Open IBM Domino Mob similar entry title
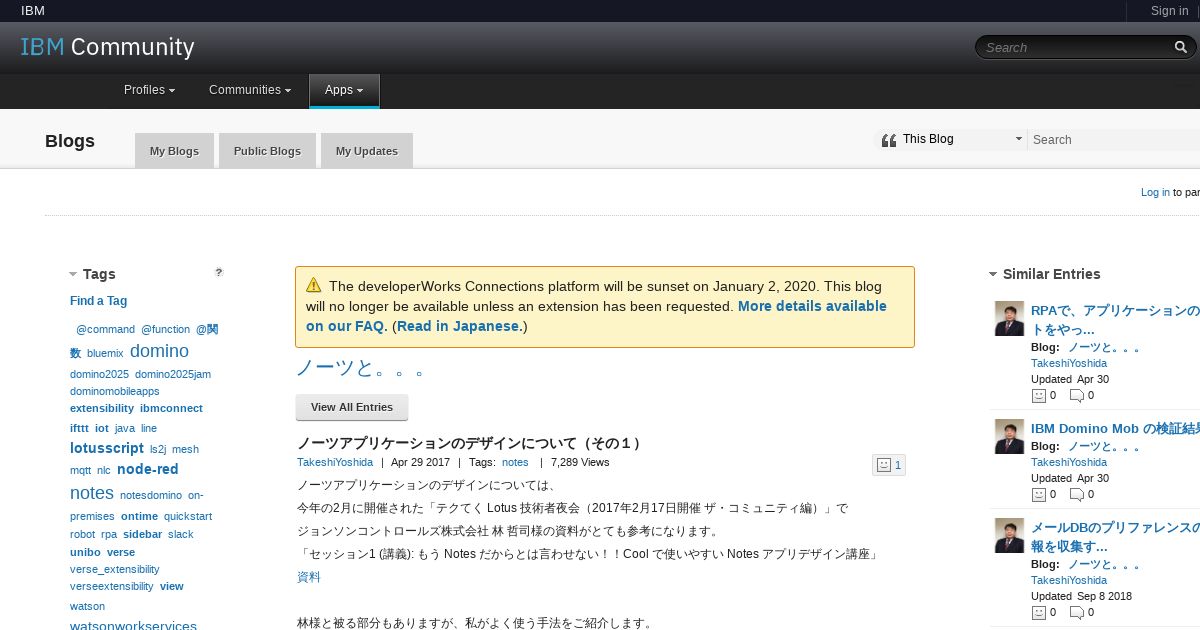1200x630 pixels. pos(1115,428)
